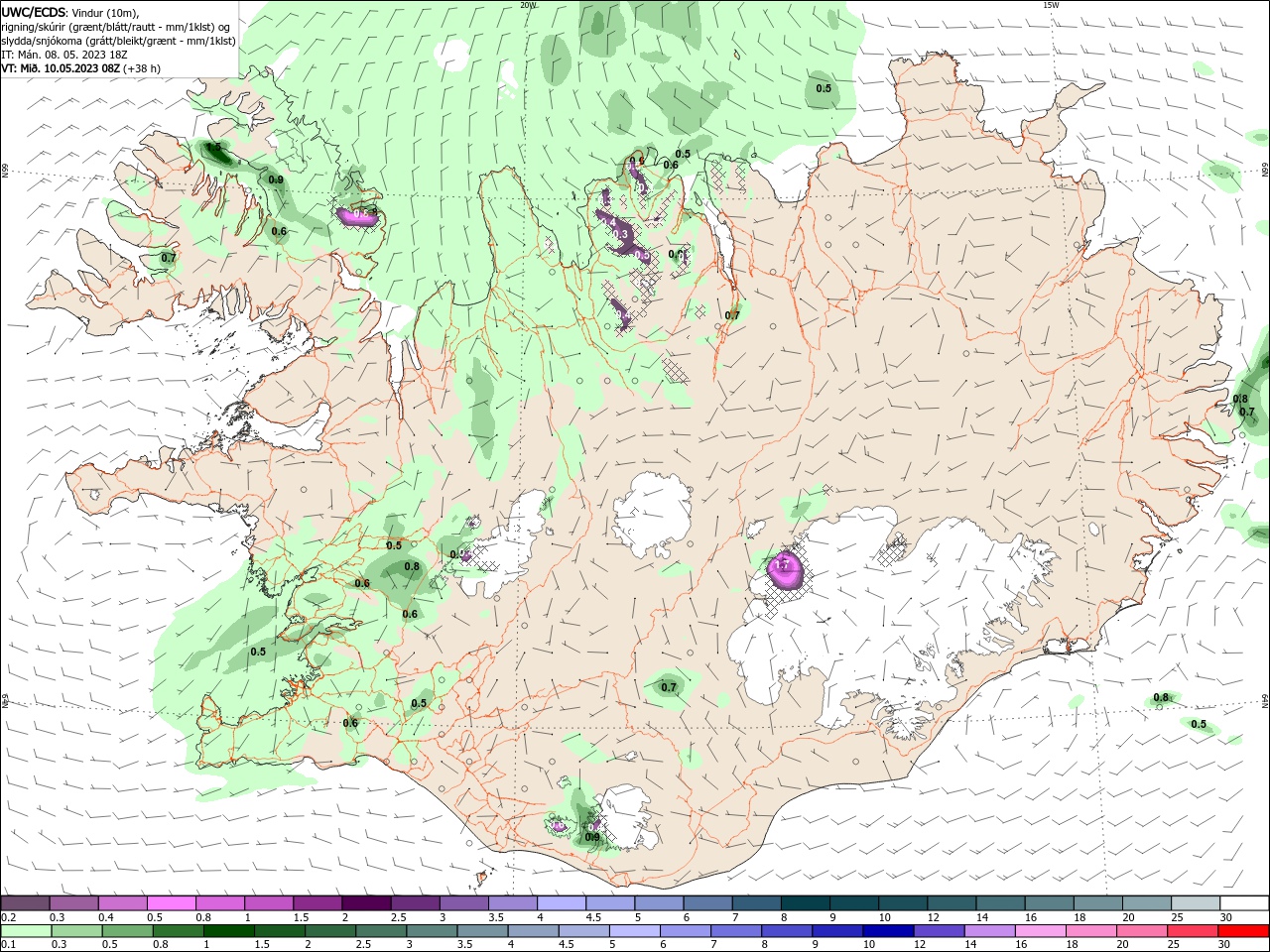The width and height of the screenshot is (1270, 952).
Task: Click the 1.5 precipitation value on the map
Action: click(213, 147)
